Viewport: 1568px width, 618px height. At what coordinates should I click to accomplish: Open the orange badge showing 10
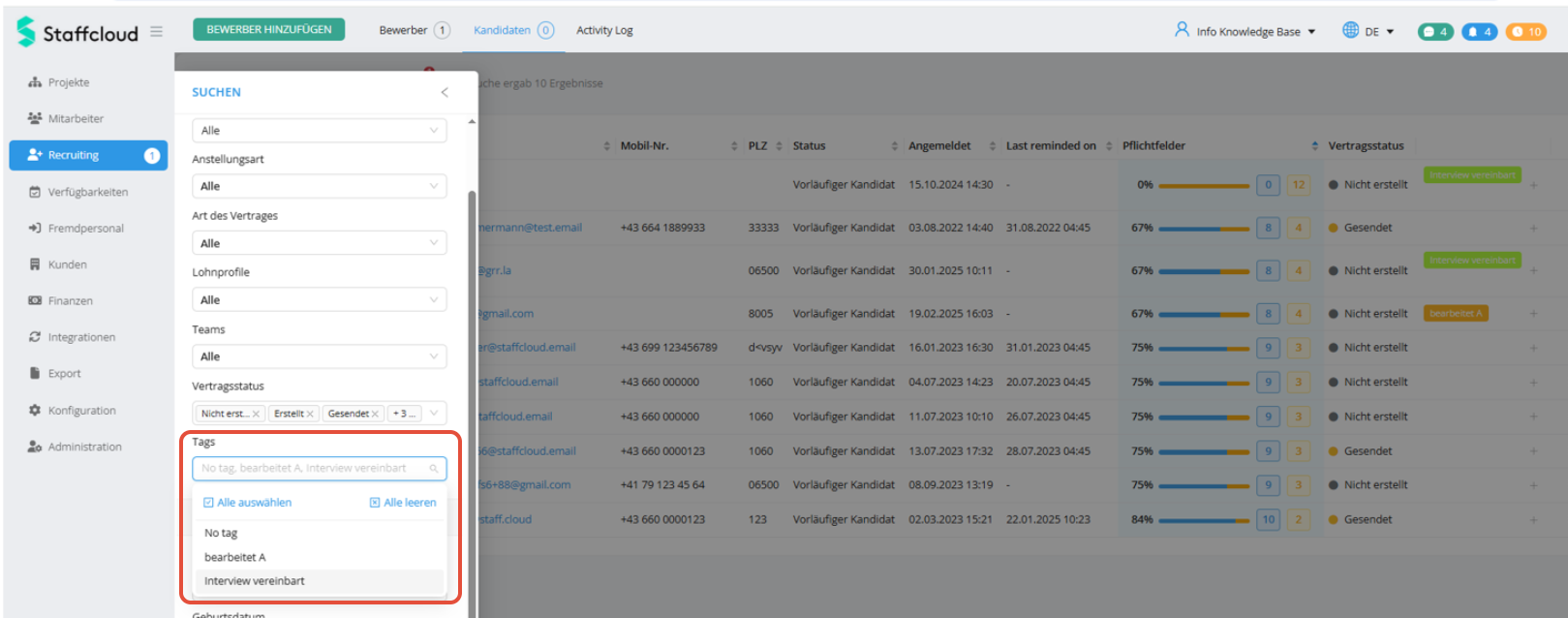click(1526, 32)
